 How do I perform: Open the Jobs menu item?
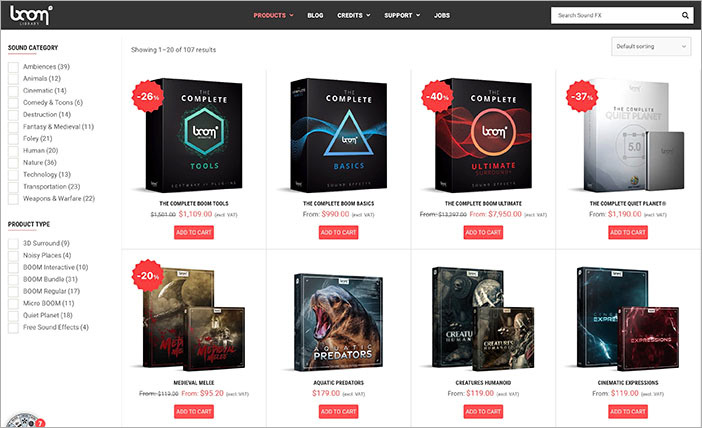pyautogui.click(x=441, y=15)
